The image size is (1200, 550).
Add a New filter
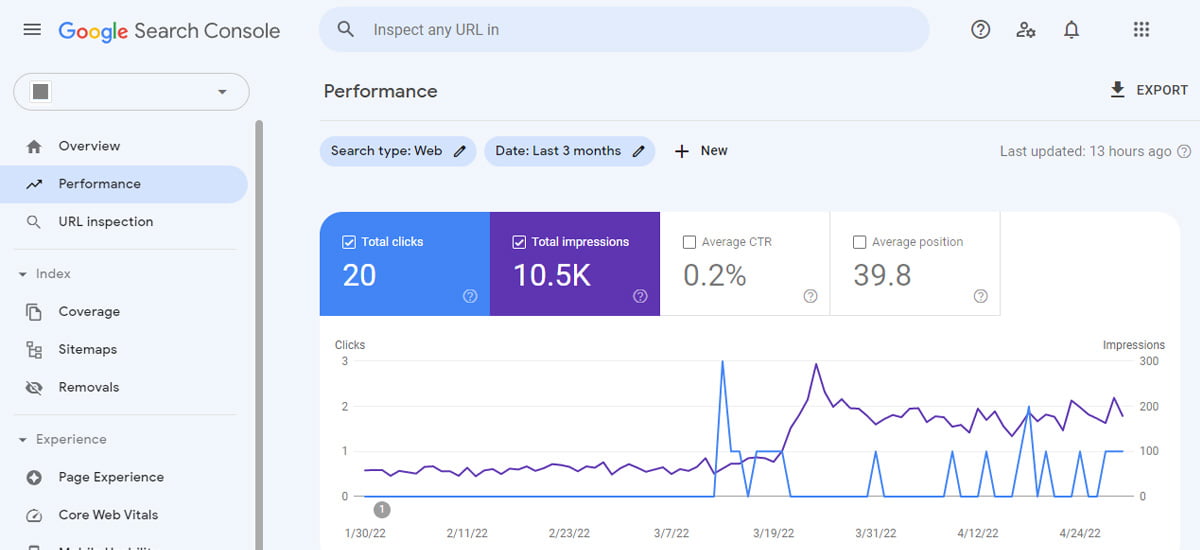(x=700, y=151)
